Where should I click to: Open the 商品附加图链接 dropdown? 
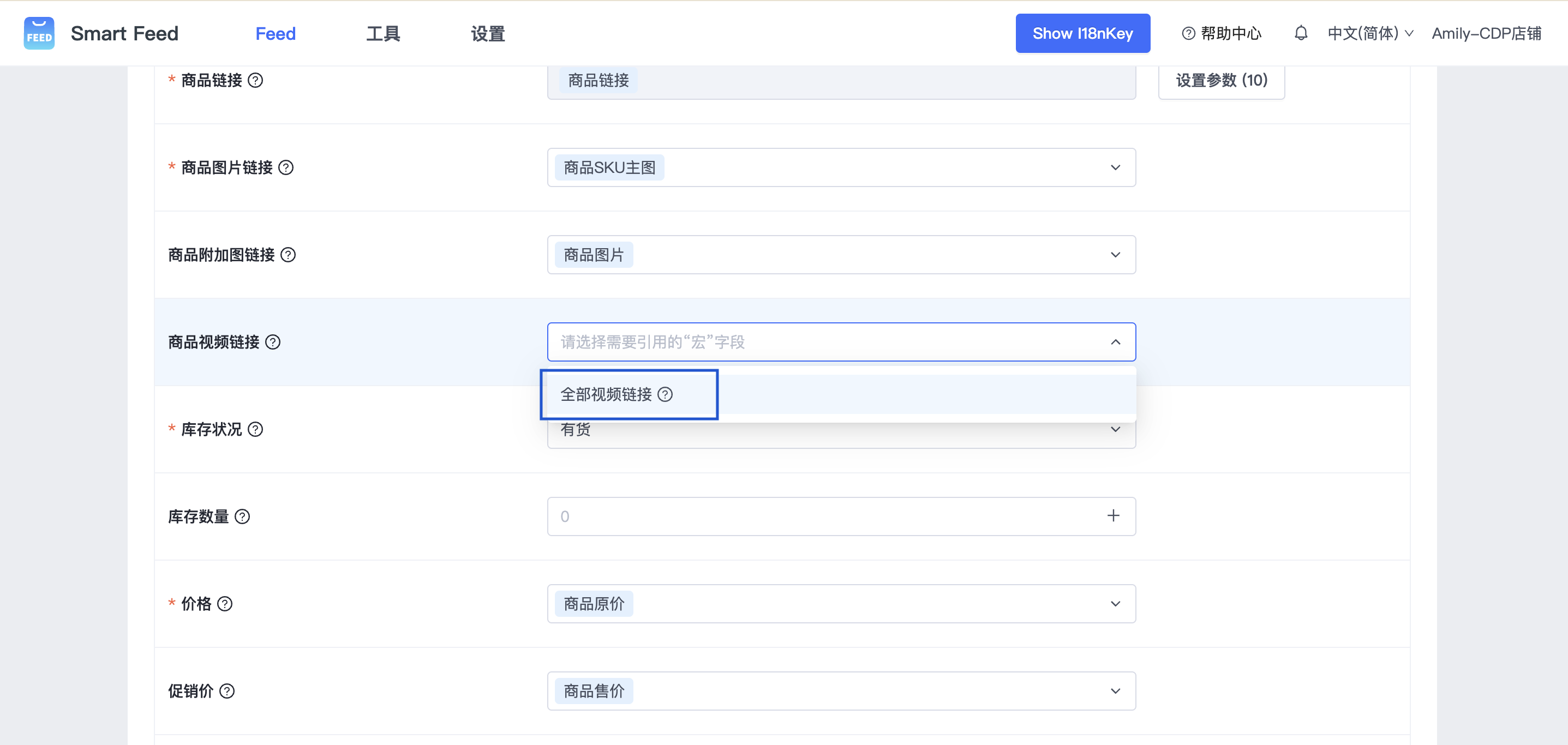[x=841, y=255]
